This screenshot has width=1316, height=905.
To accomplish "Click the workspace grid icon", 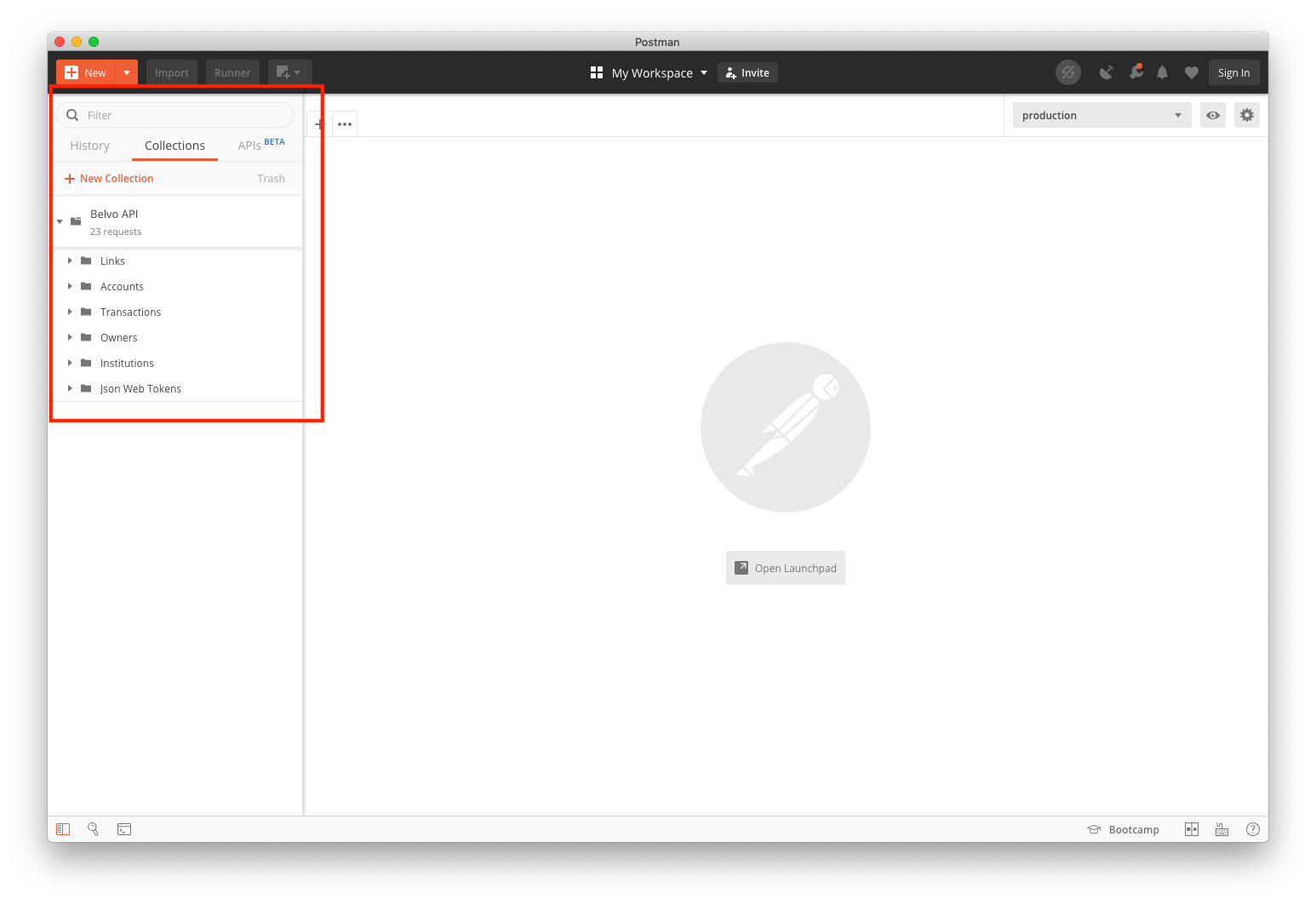I will coord(597,72).
